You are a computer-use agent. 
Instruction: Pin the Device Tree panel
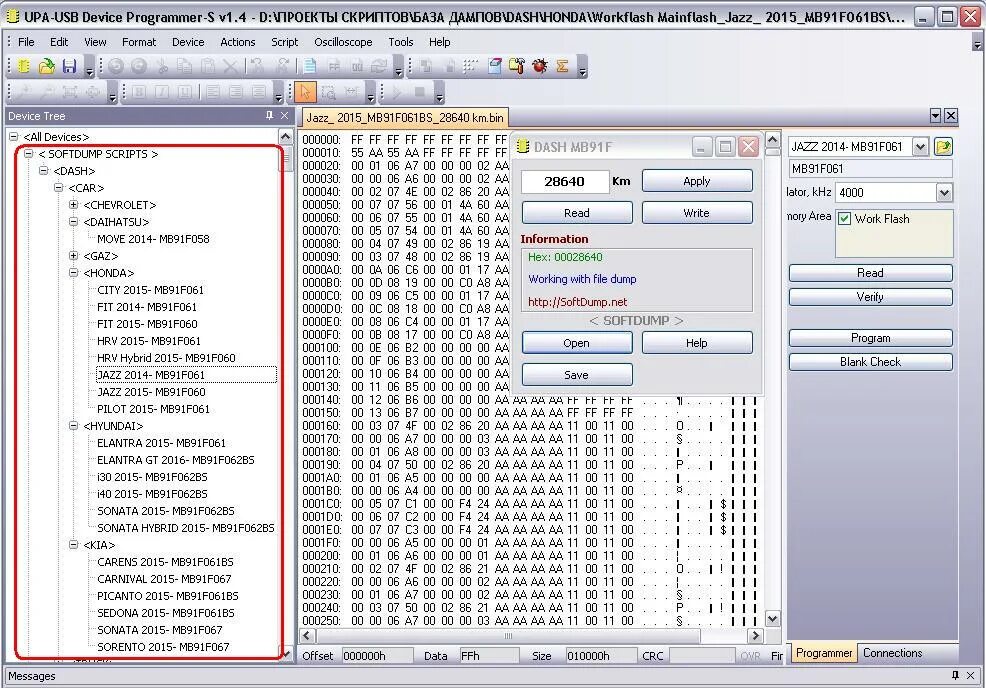click(269, 115)
